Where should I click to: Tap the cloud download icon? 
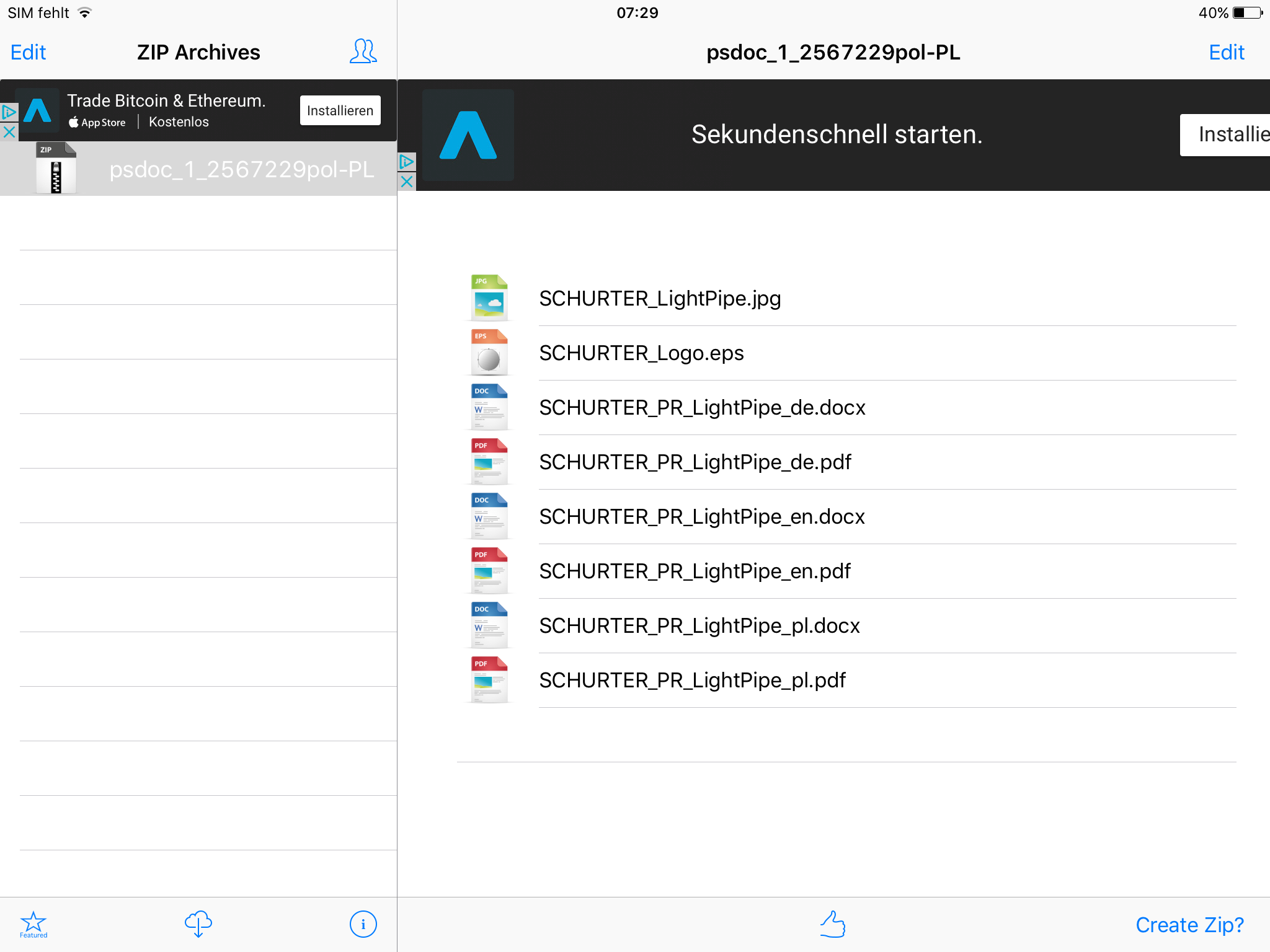pos(198,923)
